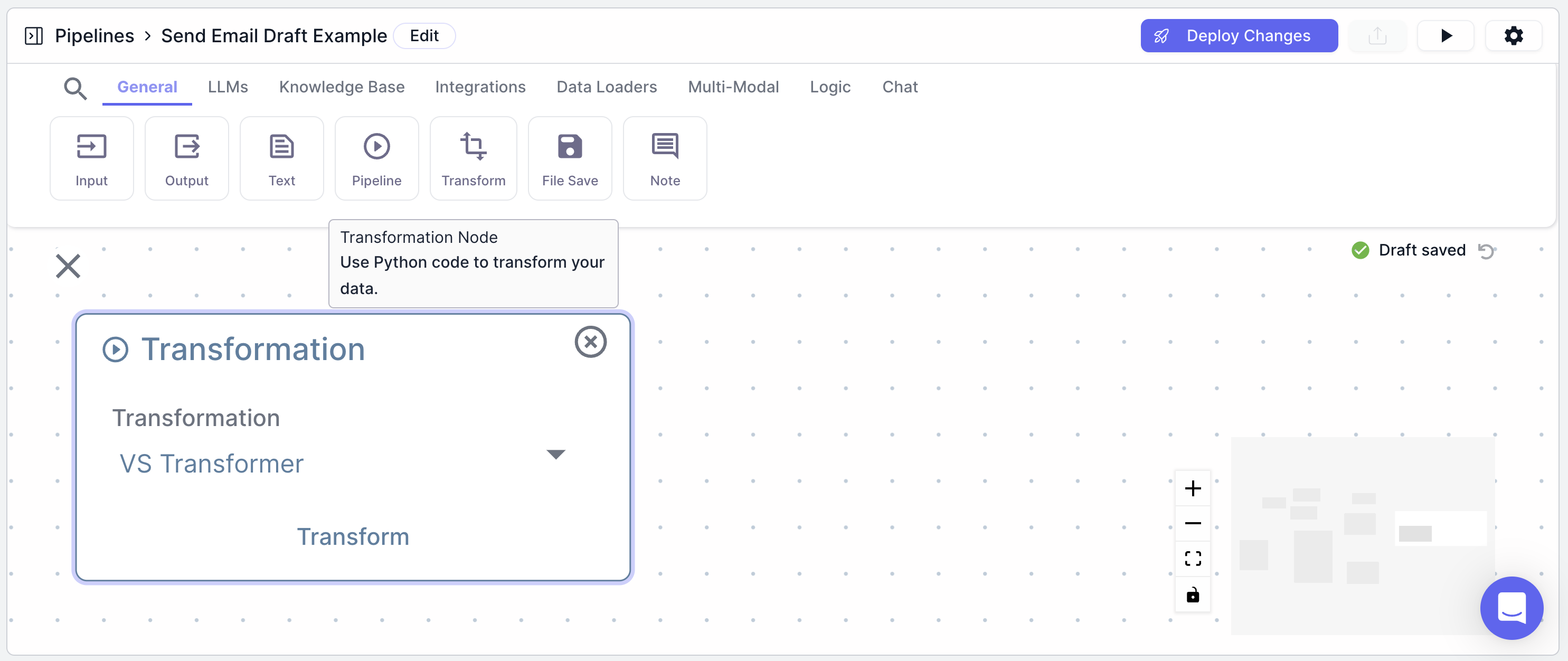Toggle the sidebar panel next to Pipelines
1568x661 pixels.
(33, 36)
